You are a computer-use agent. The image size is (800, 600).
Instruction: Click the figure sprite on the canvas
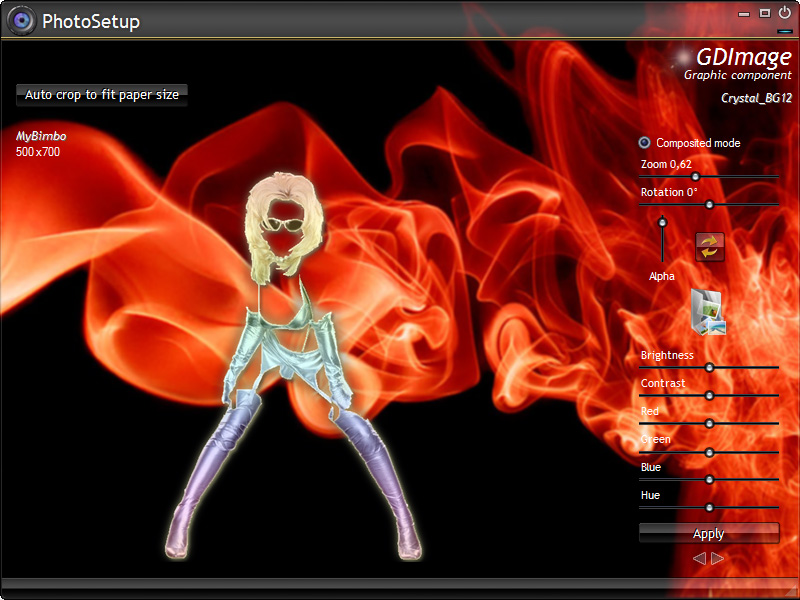[x=292, y=365]
